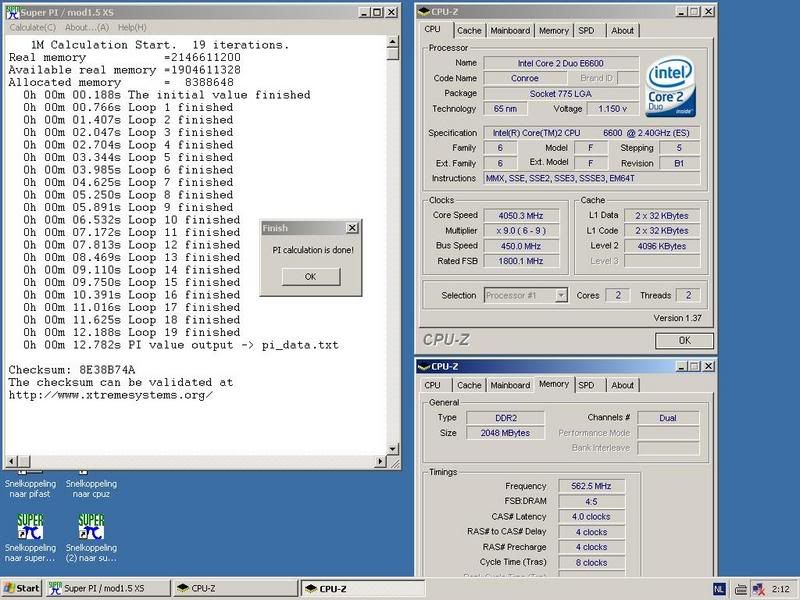This screenshot has height=600, width=800.
Task: Click the Instructions field 'MMX, SSE, SSE2, SSE3, SSSE3, EM64T'
Action: [x=592, y=178]
